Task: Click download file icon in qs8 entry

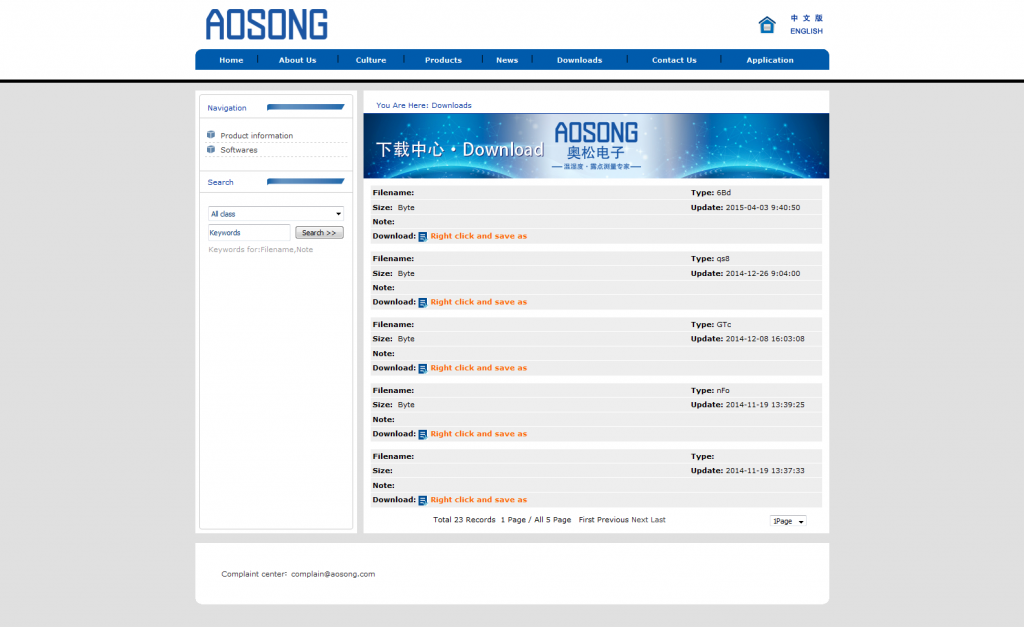Action: pyautogui.click(x=423, y=302)
